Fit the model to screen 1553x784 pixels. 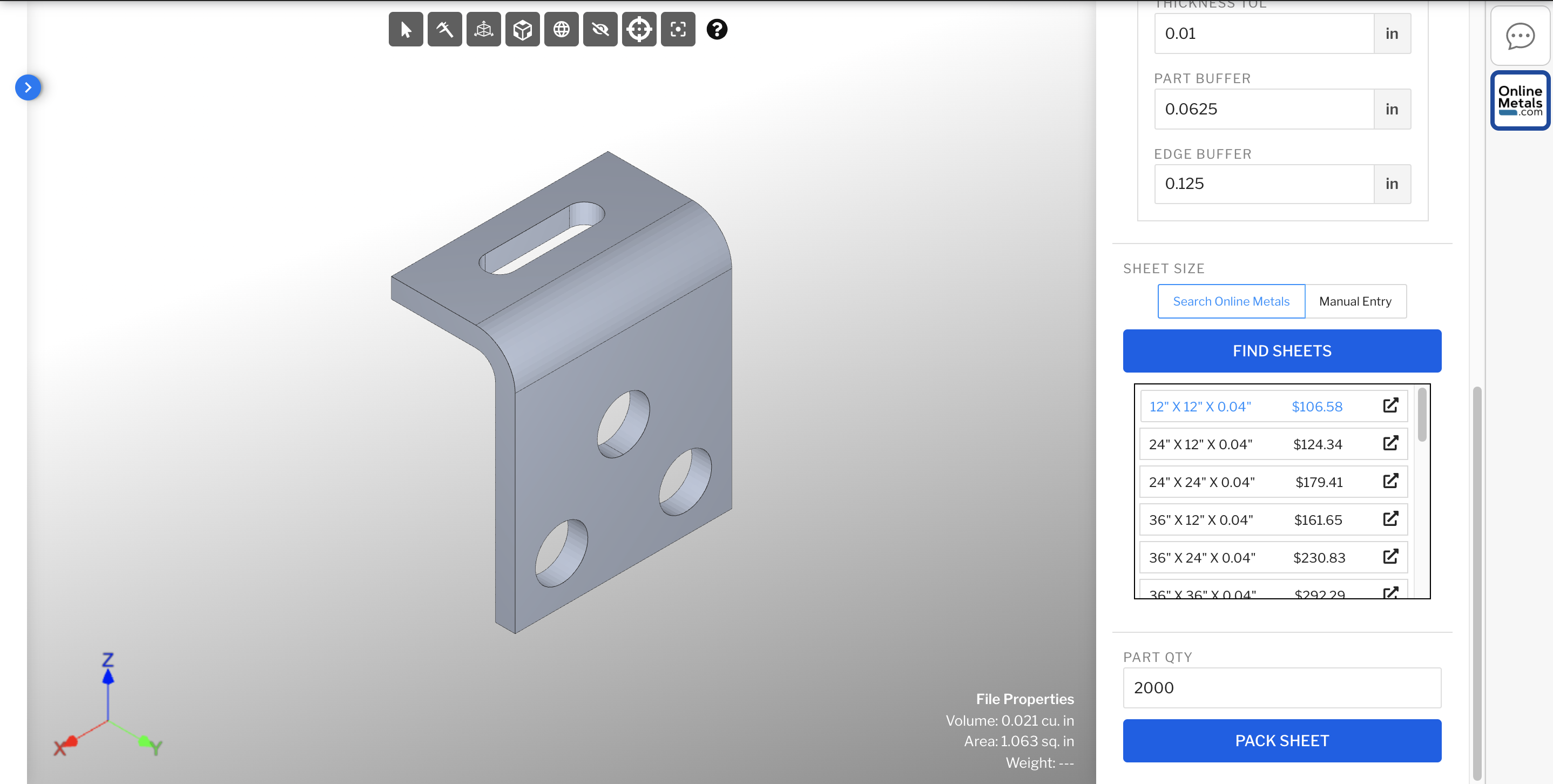click(678, 28)
